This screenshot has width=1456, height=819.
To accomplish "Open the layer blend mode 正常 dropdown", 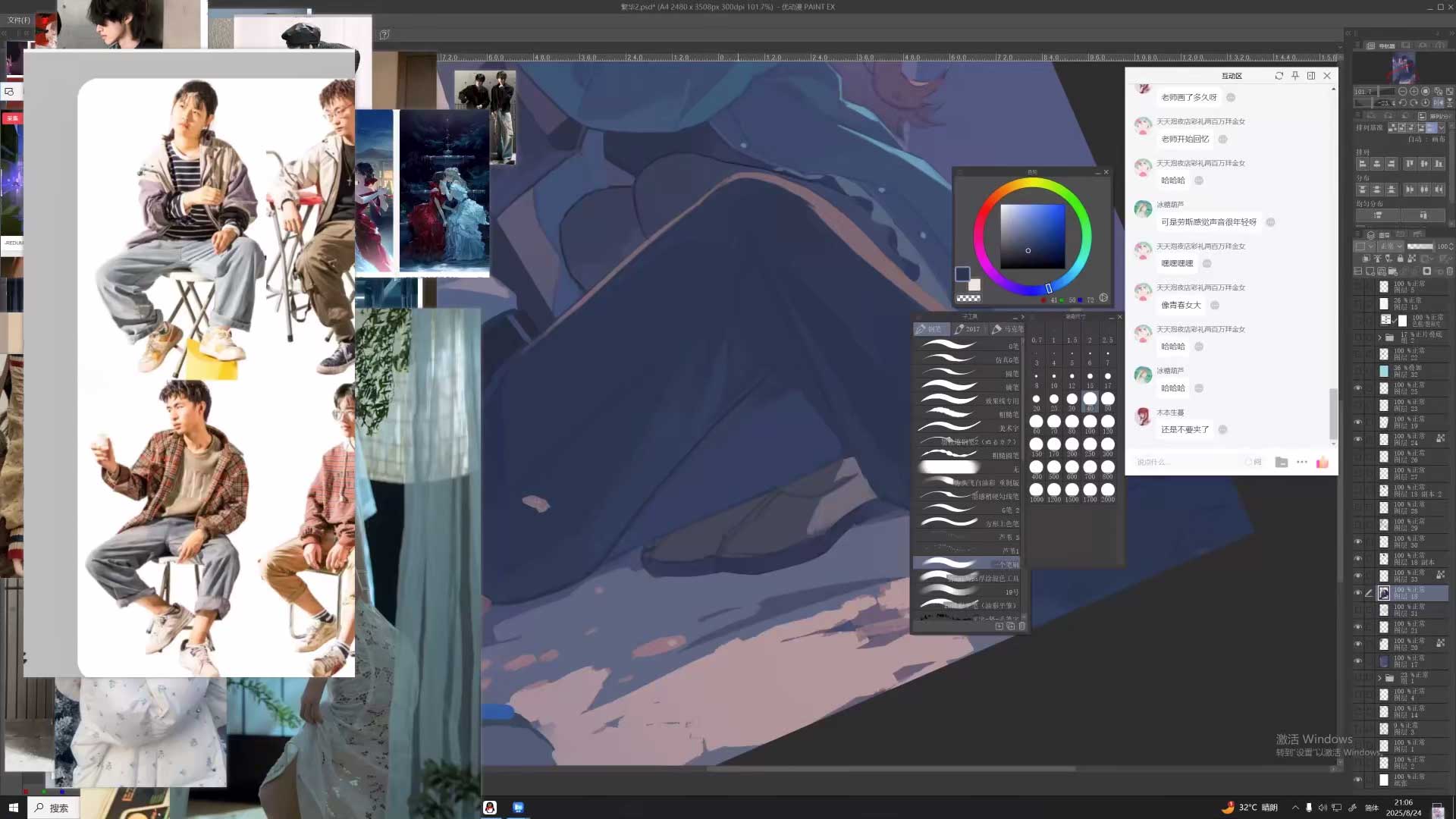I will click(1389, 246).
